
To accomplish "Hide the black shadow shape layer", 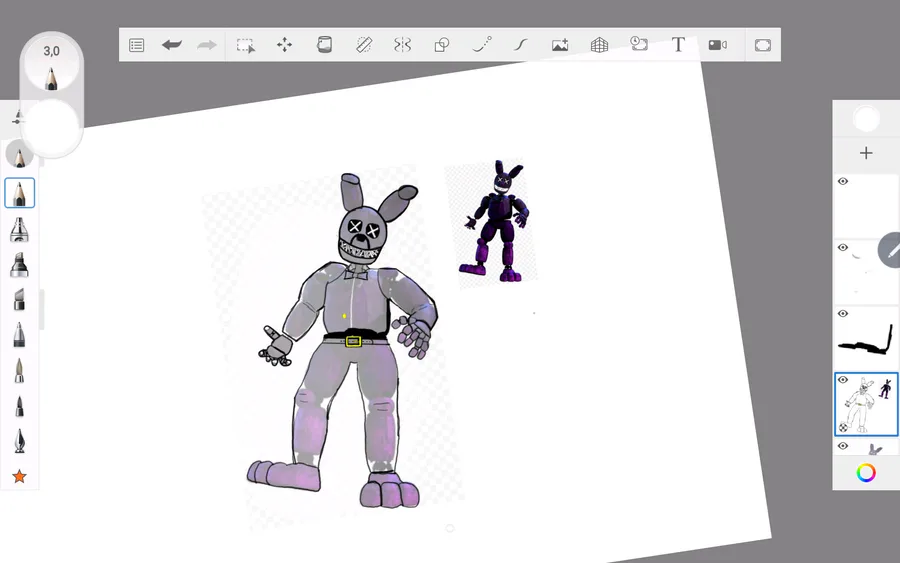I will pos(843,313).
